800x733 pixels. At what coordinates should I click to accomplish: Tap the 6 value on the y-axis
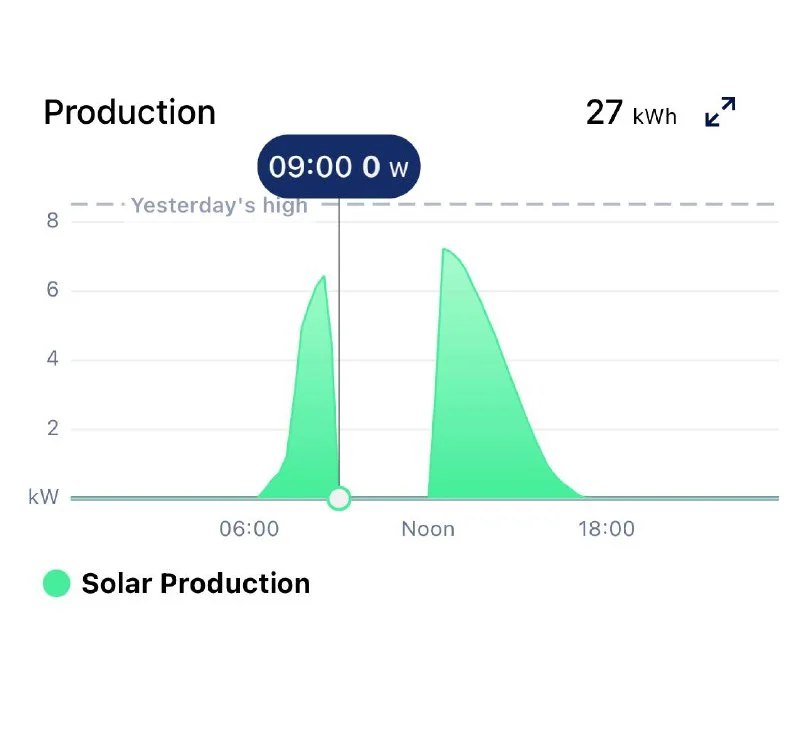[52, 291]
